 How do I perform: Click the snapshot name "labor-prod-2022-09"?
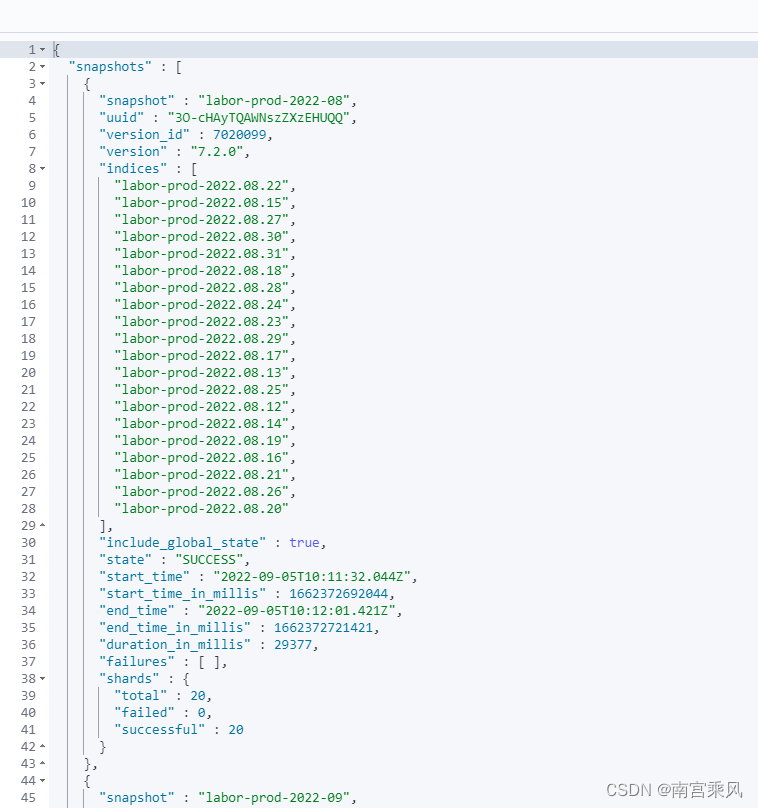point(274,798)
